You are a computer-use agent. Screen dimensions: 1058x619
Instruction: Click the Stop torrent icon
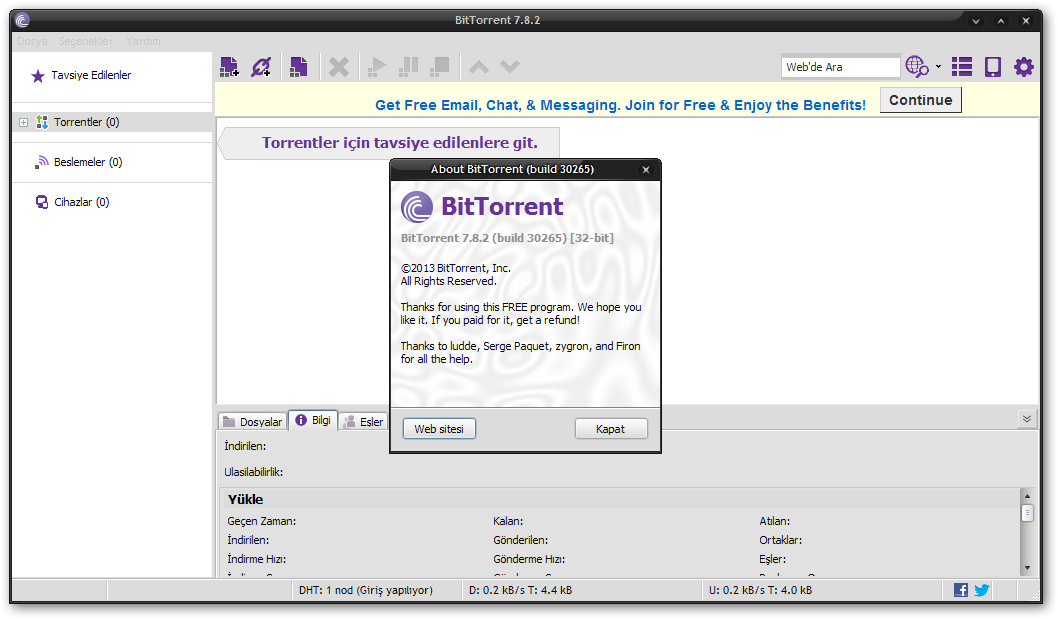[x=440, y=67]
